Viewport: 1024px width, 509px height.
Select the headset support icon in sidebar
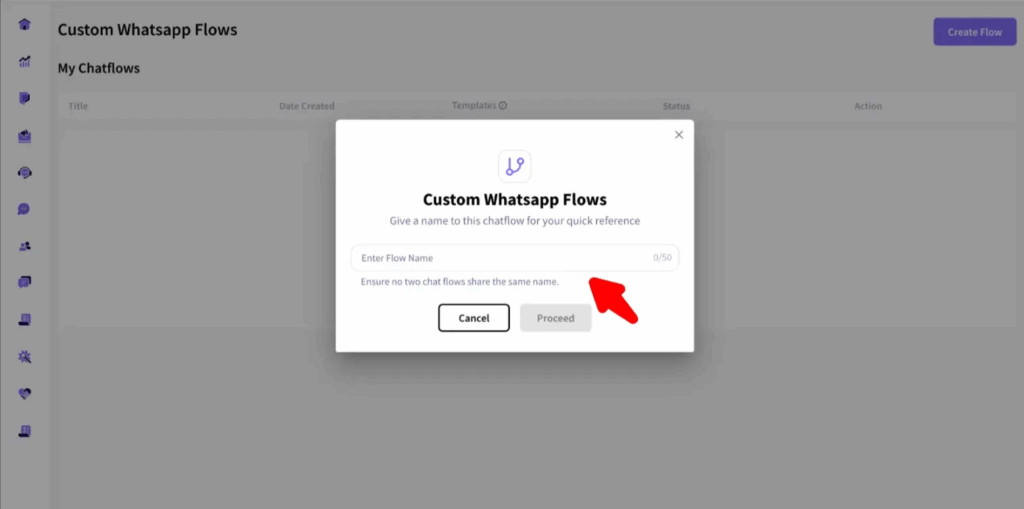click(25, 173)
